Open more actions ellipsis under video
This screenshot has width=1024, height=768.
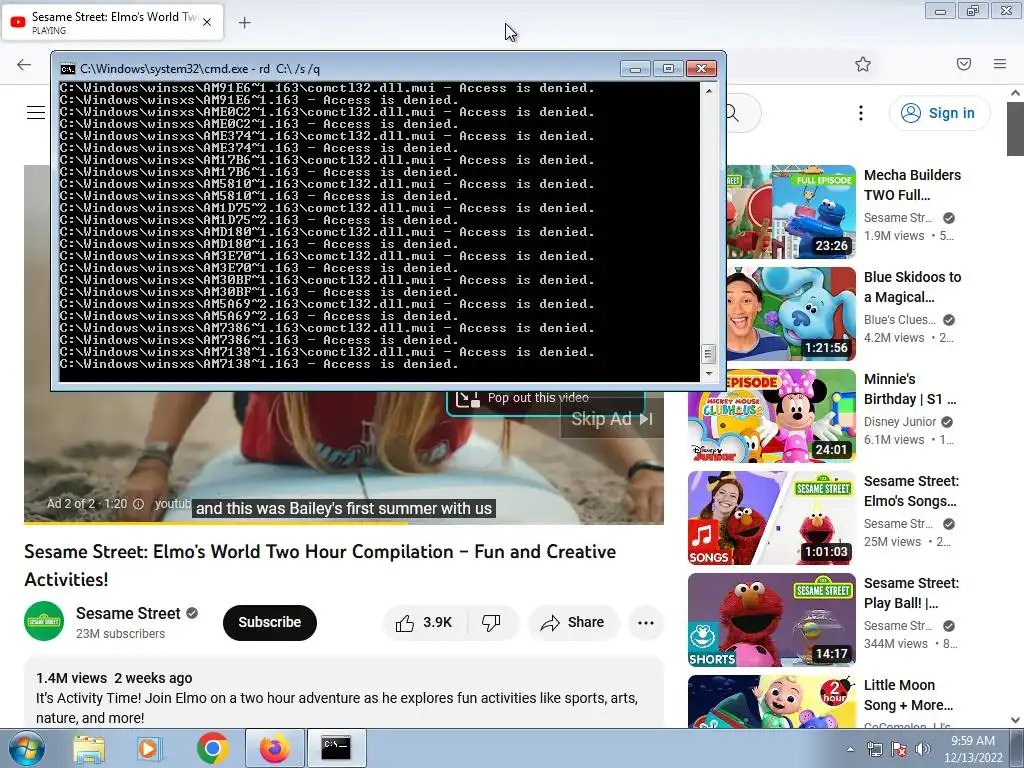point(646,622)
